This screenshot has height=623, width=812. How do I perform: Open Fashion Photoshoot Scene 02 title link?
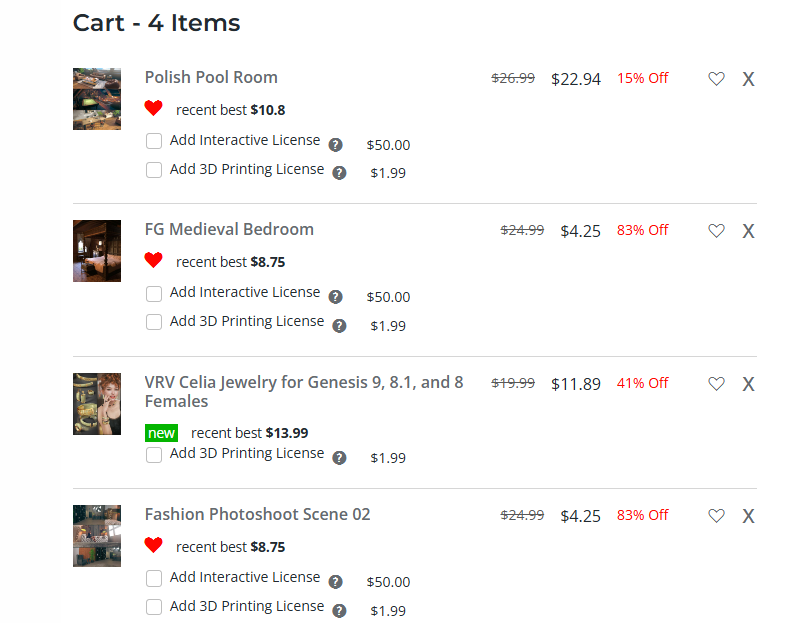click(257, 514)
